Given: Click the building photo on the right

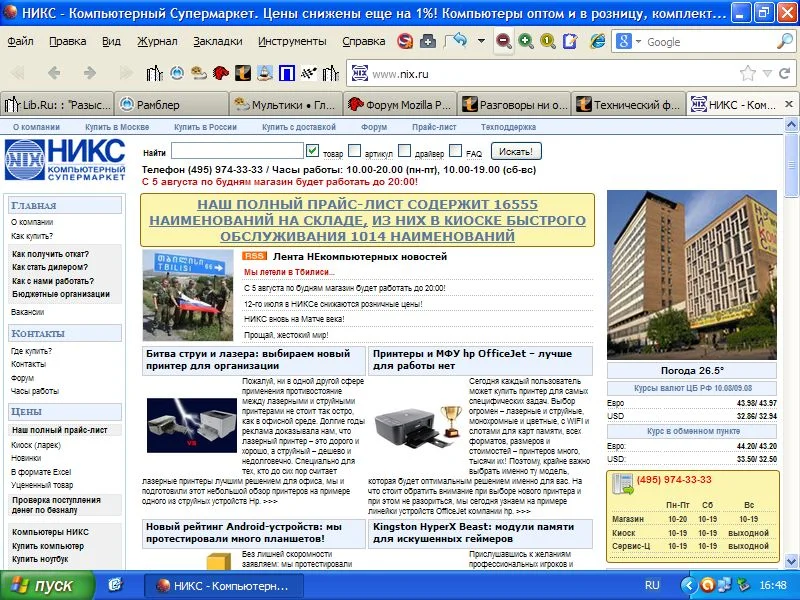Looking at the screenshot, I should coord(692,275).
